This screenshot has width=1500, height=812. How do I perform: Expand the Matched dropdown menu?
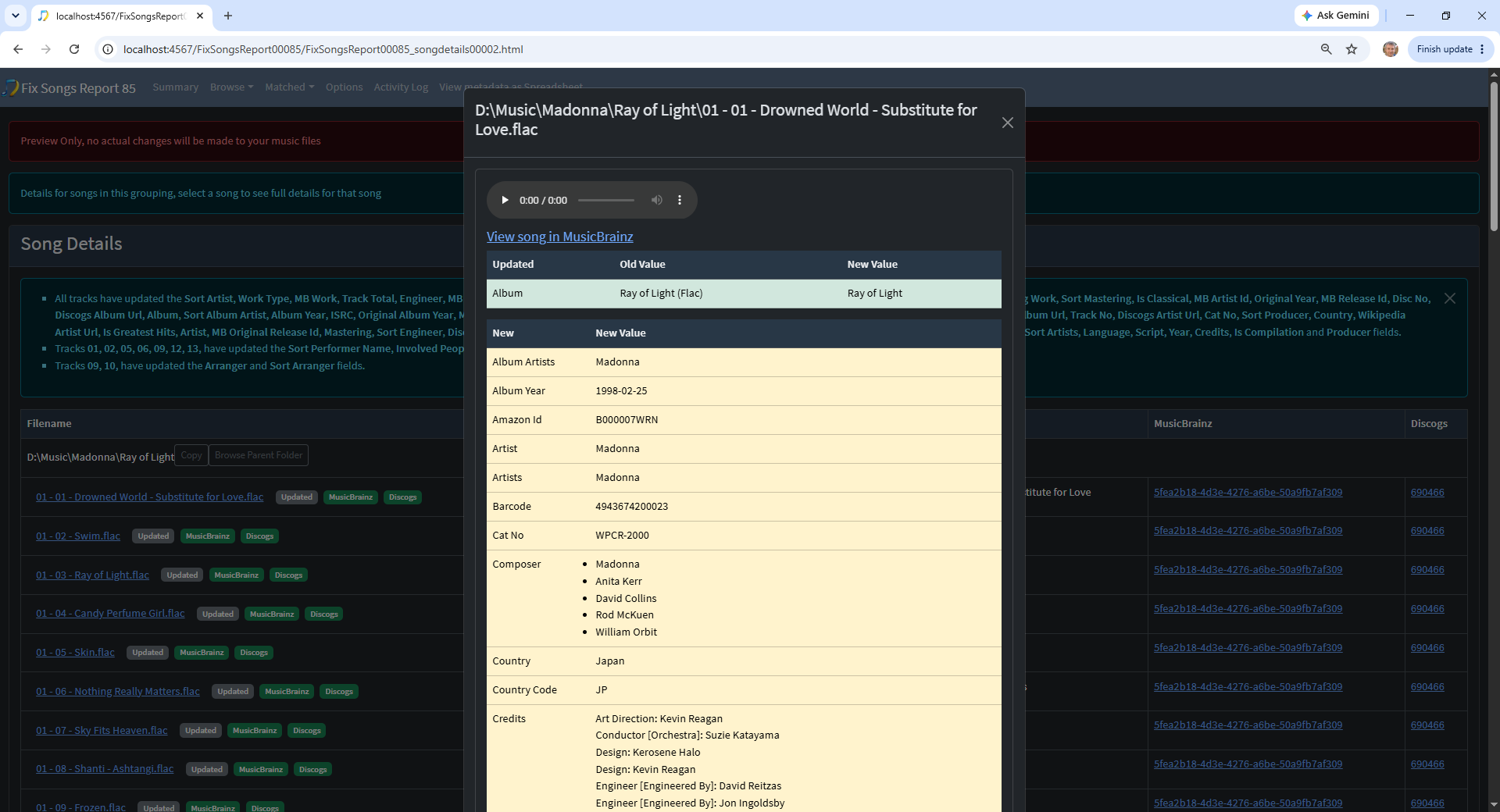click(289, 87)
